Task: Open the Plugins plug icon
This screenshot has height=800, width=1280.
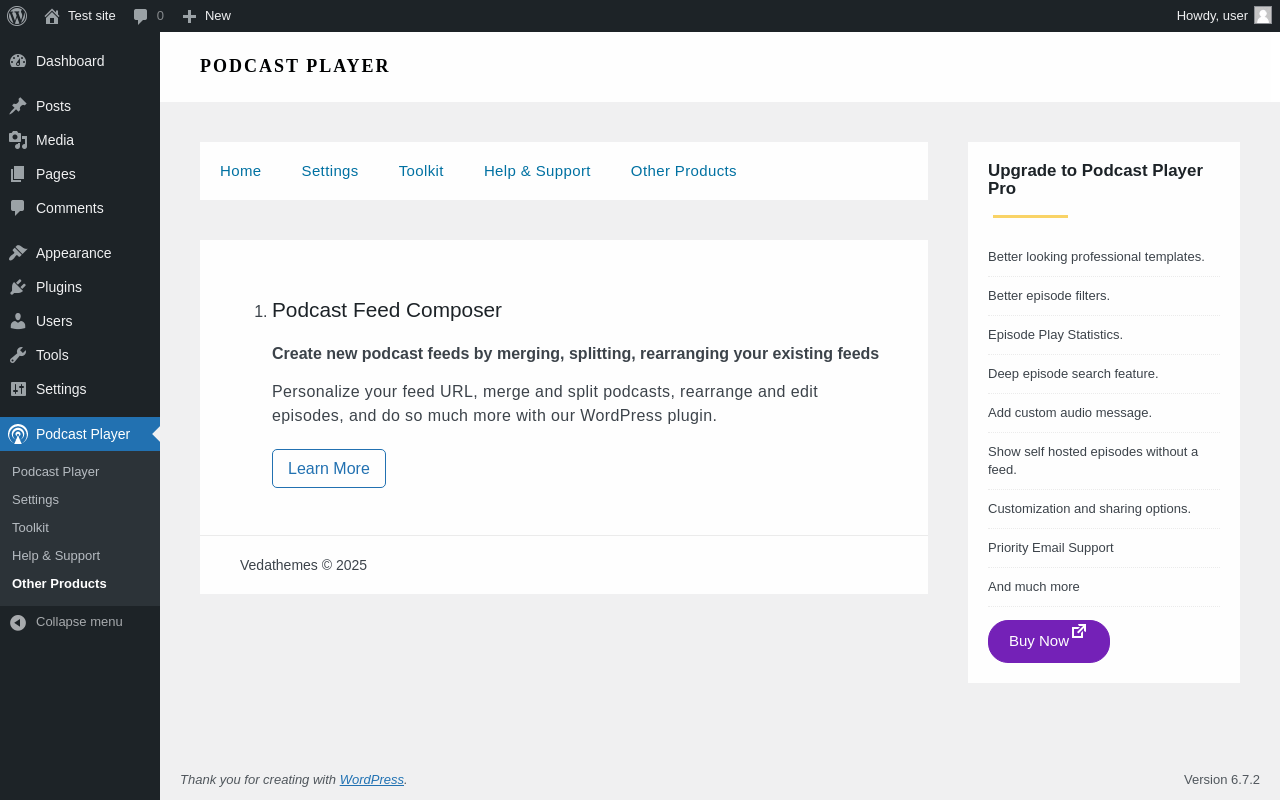Action: point(18,287)
